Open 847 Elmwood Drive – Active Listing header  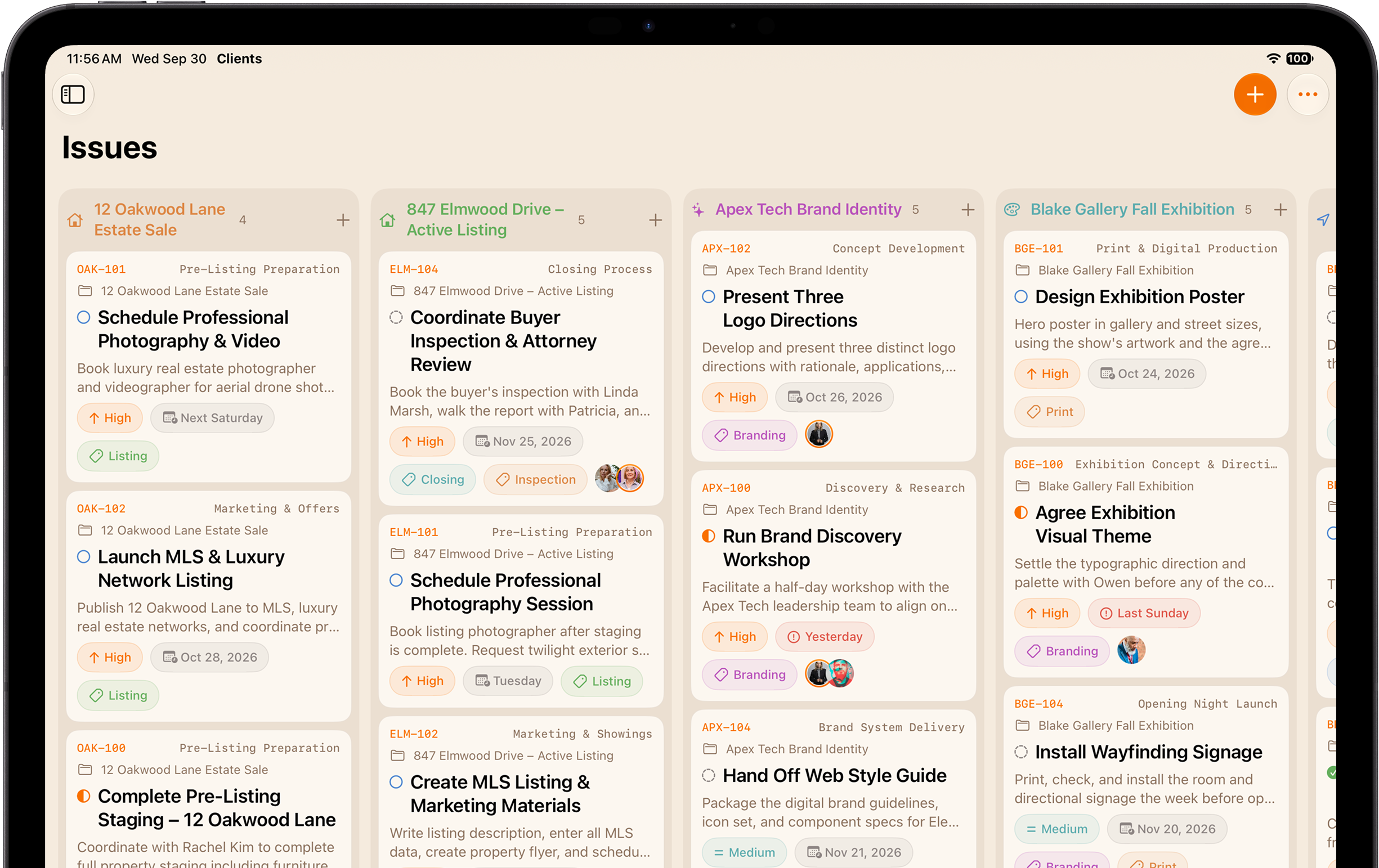[485, 220]
